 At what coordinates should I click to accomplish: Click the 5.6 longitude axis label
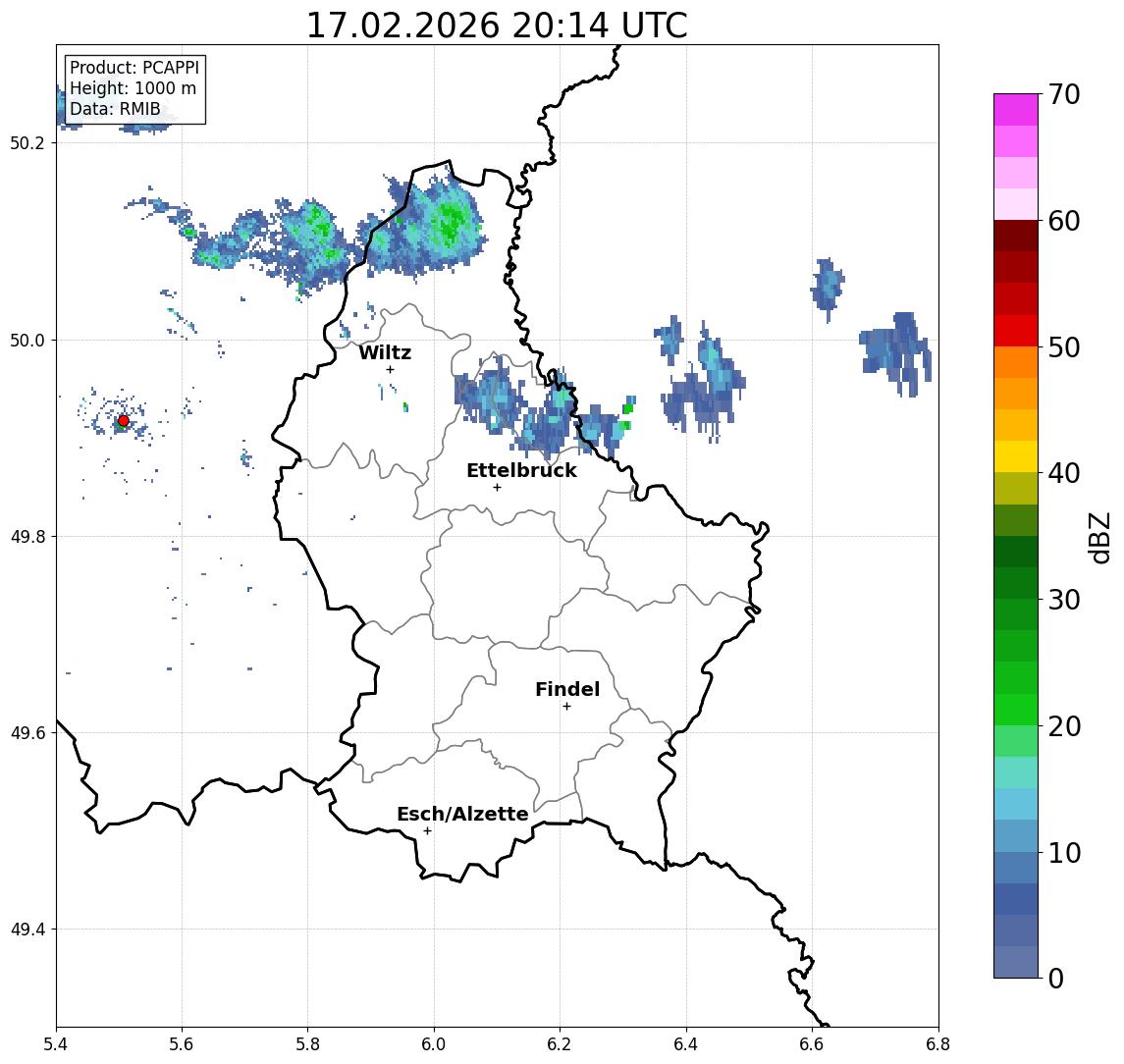click(182, 1044)
